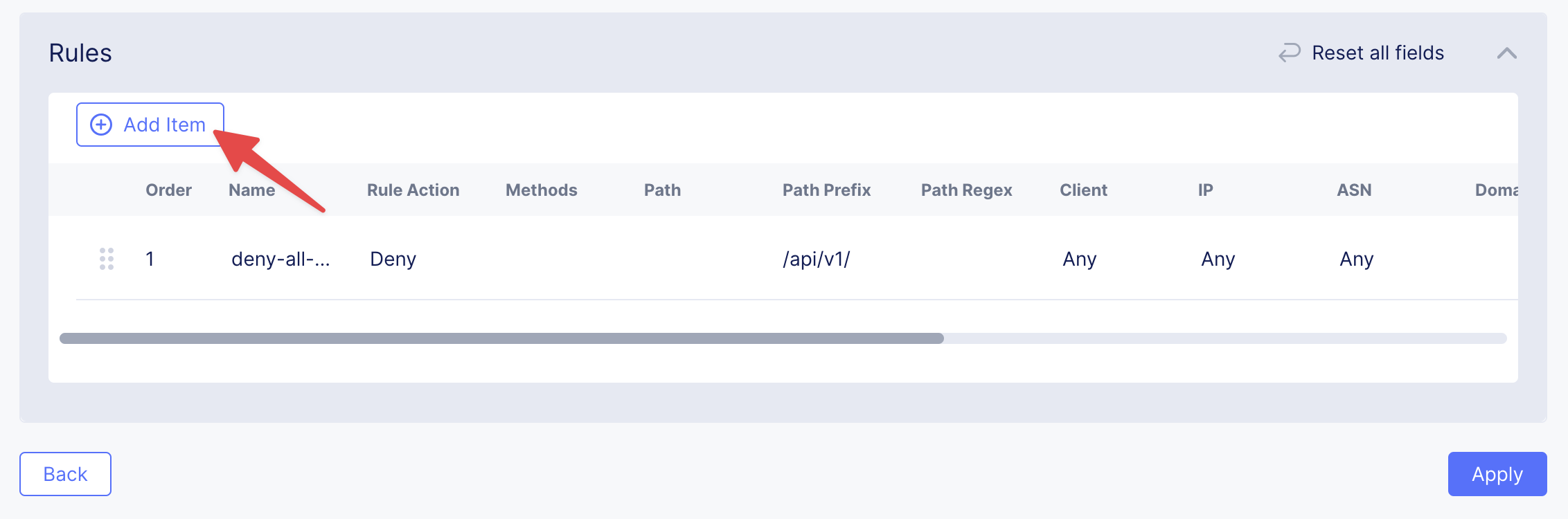Click the Add Item plus icon

coord(101,125)
